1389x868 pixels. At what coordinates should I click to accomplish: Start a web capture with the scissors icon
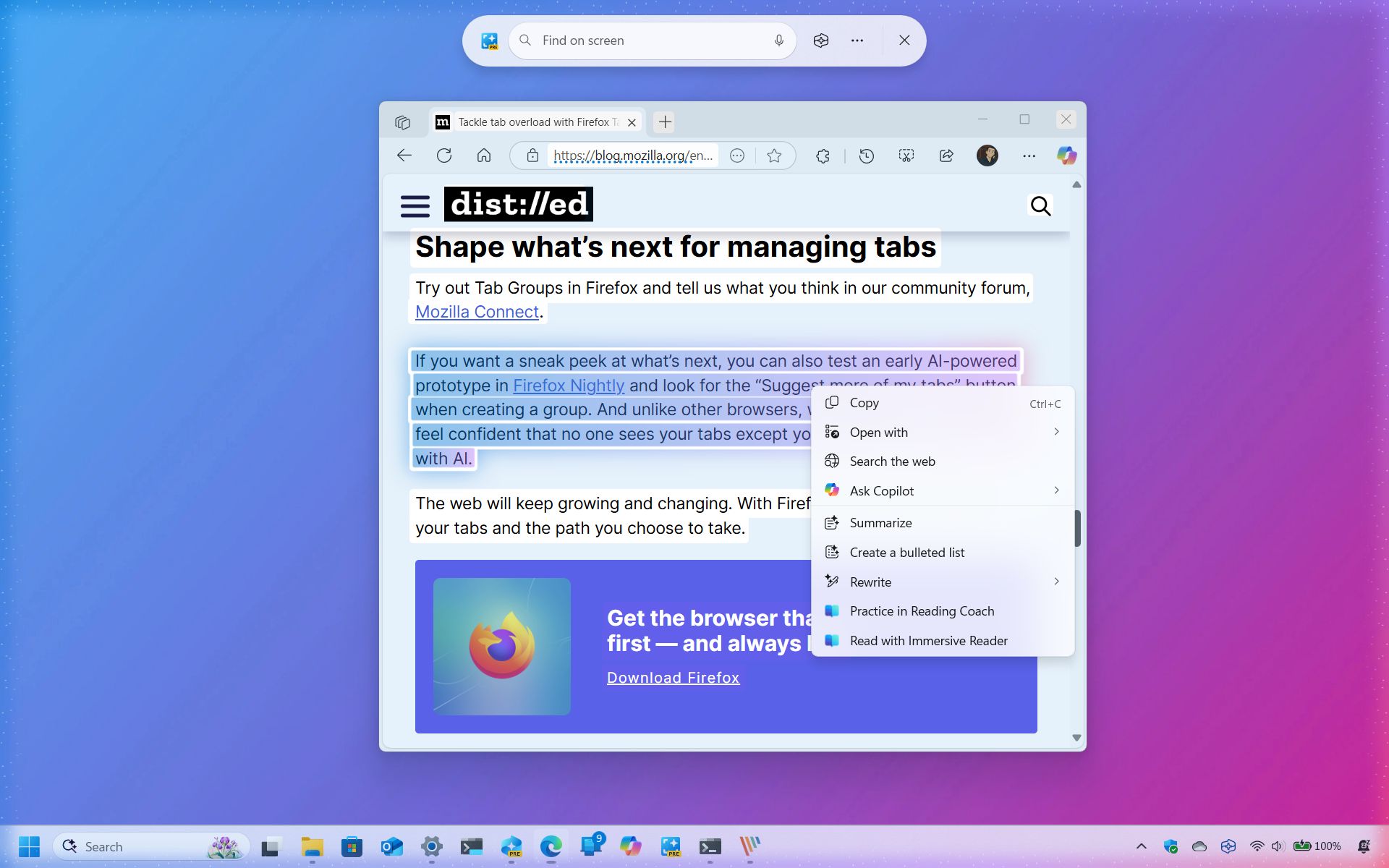coord(906,156)
